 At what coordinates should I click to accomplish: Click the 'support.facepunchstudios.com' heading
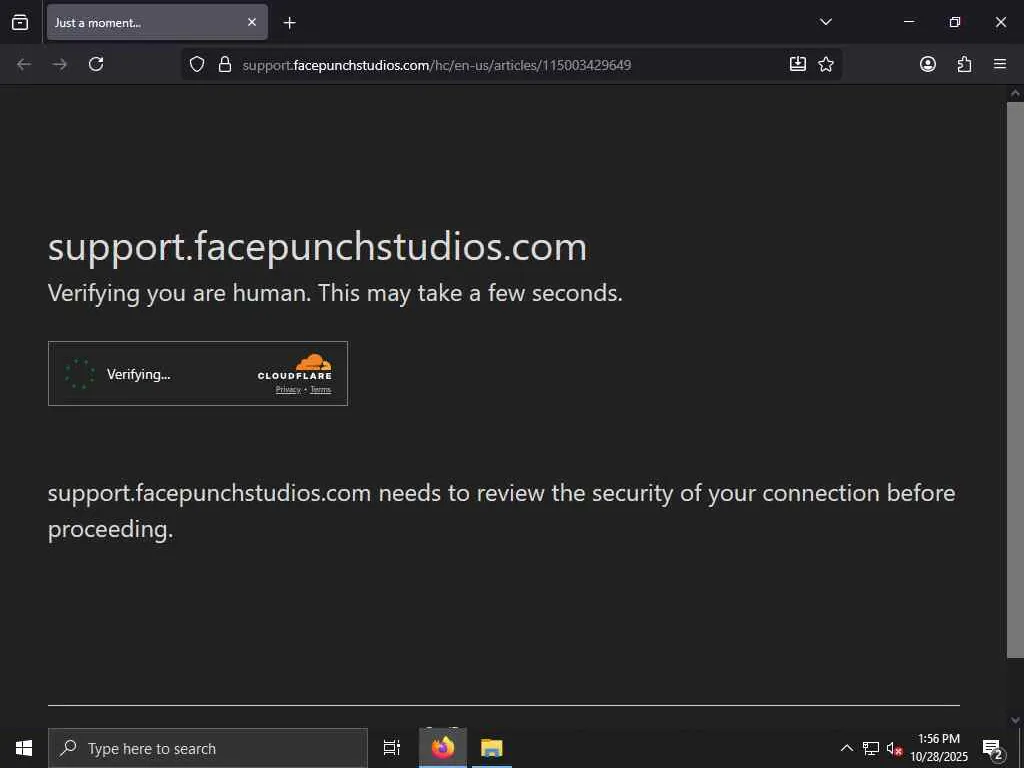point(317,248)
